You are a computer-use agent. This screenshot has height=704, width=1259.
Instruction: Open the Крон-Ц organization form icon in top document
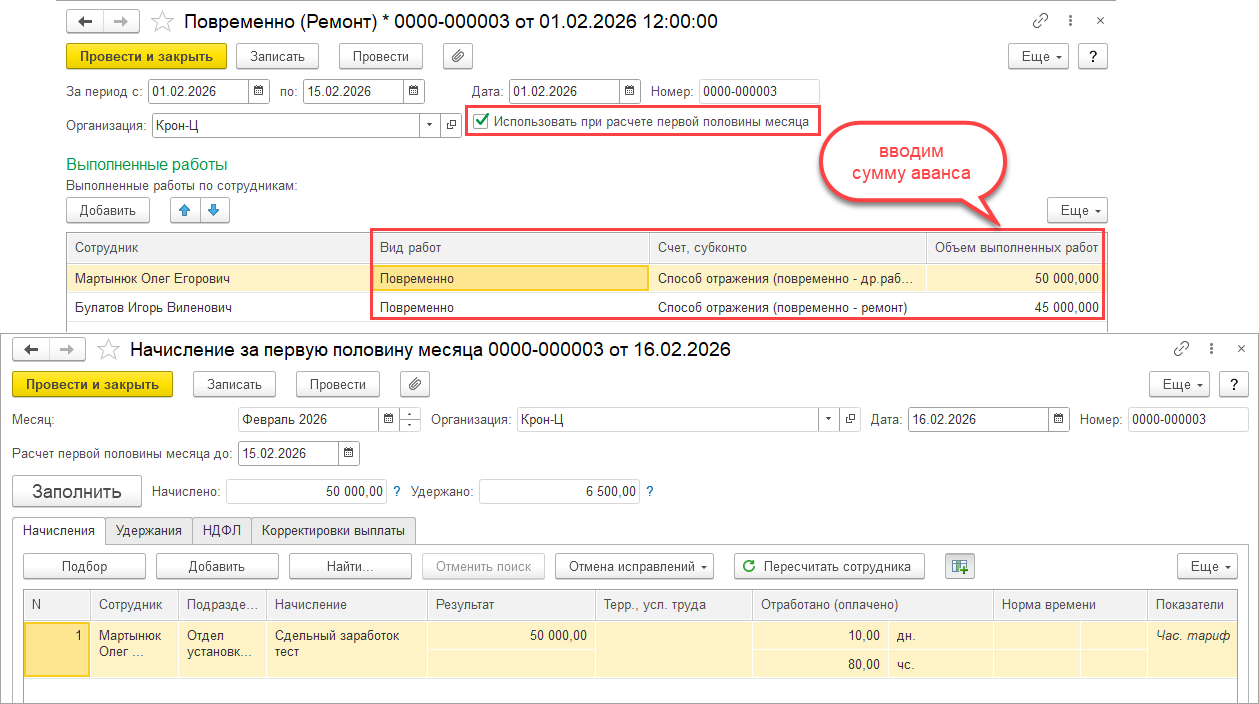tap(451, 125)
